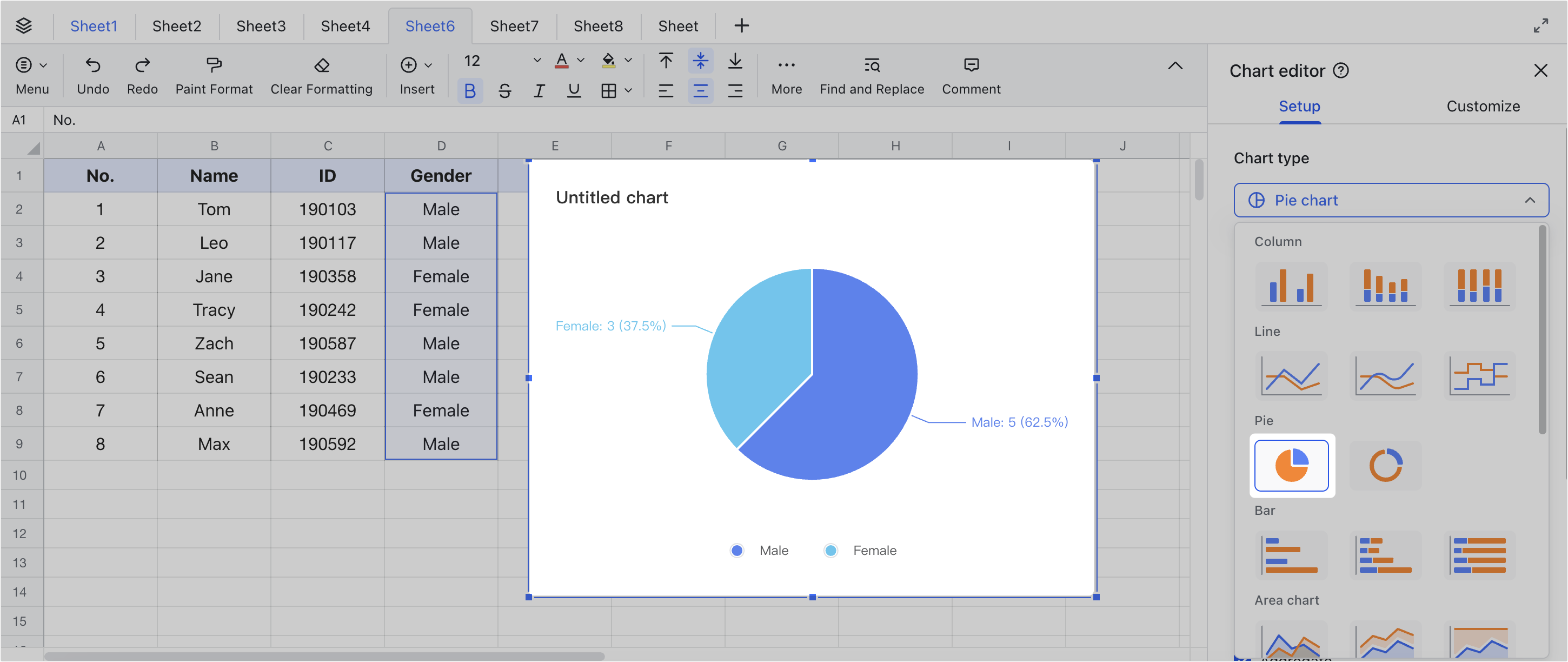Open the border options dropdown
The image size is (1568, 662).
tap(628, 90)
